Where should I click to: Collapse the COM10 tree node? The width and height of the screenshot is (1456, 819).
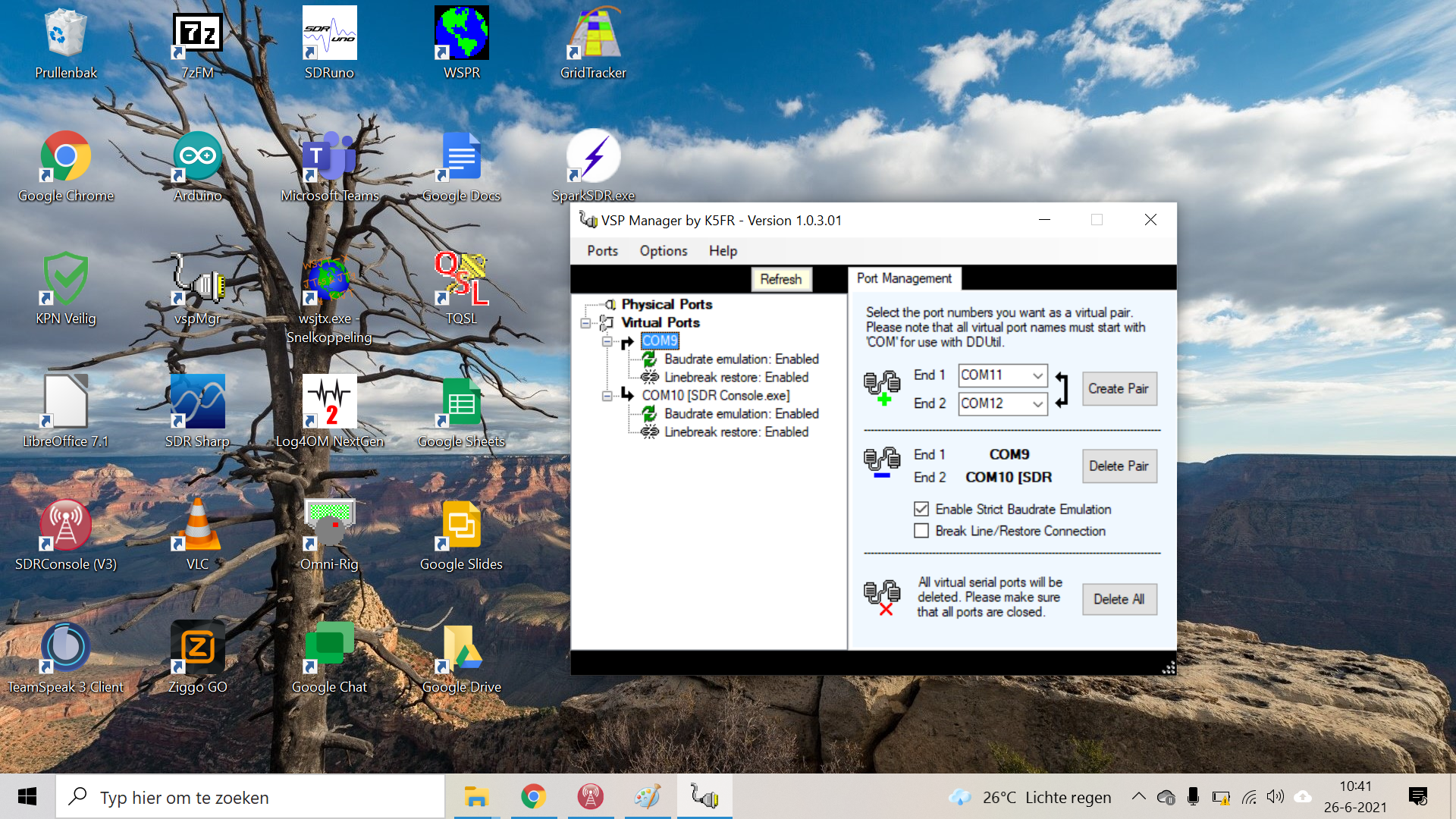coord(607,396)
